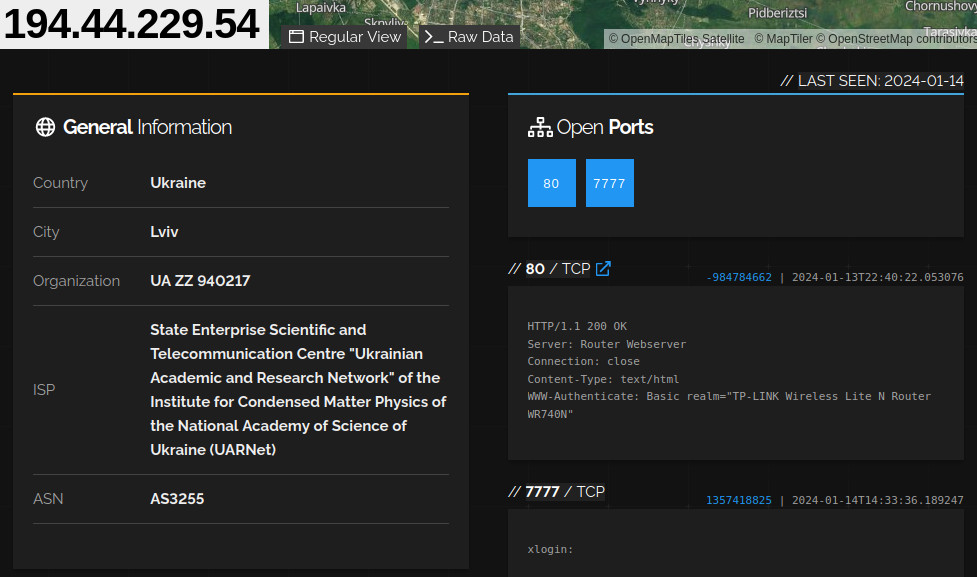Open port 80 details via external link icon

[x=601, y=268]
